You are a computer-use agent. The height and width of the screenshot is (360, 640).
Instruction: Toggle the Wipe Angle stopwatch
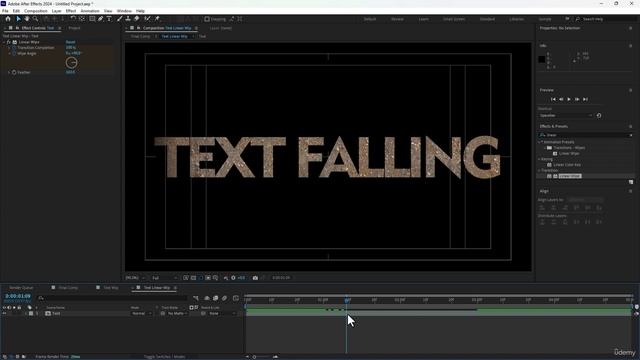pos(14,53)
